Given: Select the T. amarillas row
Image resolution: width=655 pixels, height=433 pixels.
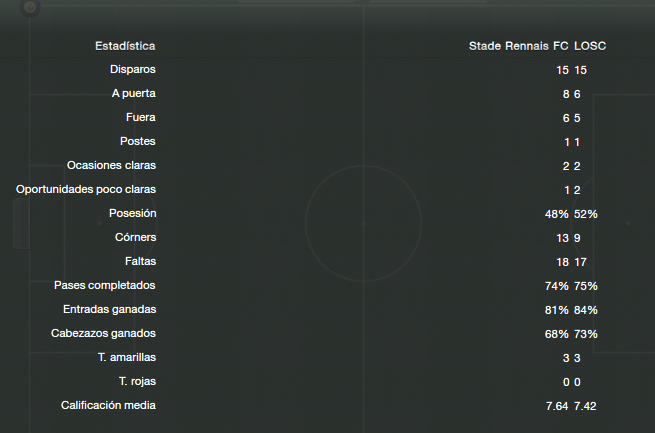Looking at the screenshot, I should coord(328,358).
